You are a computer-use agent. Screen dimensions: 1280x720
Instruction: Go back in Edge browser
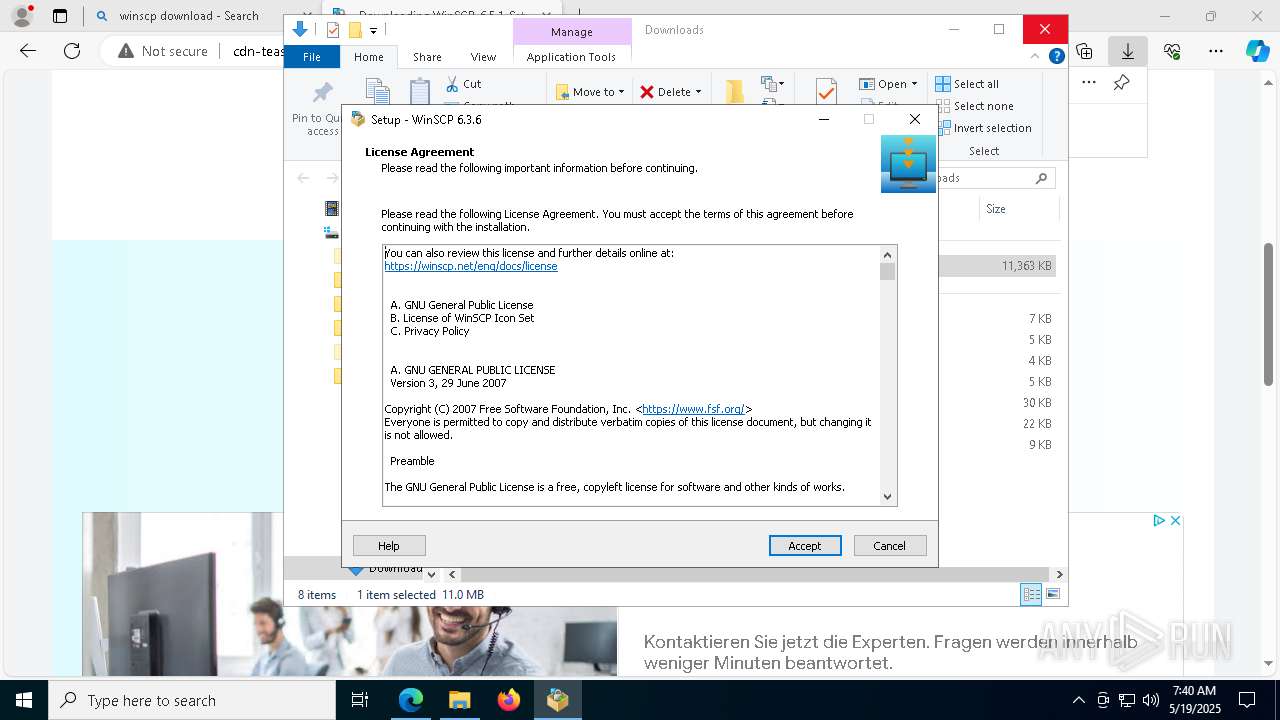[x=28, y=51]
